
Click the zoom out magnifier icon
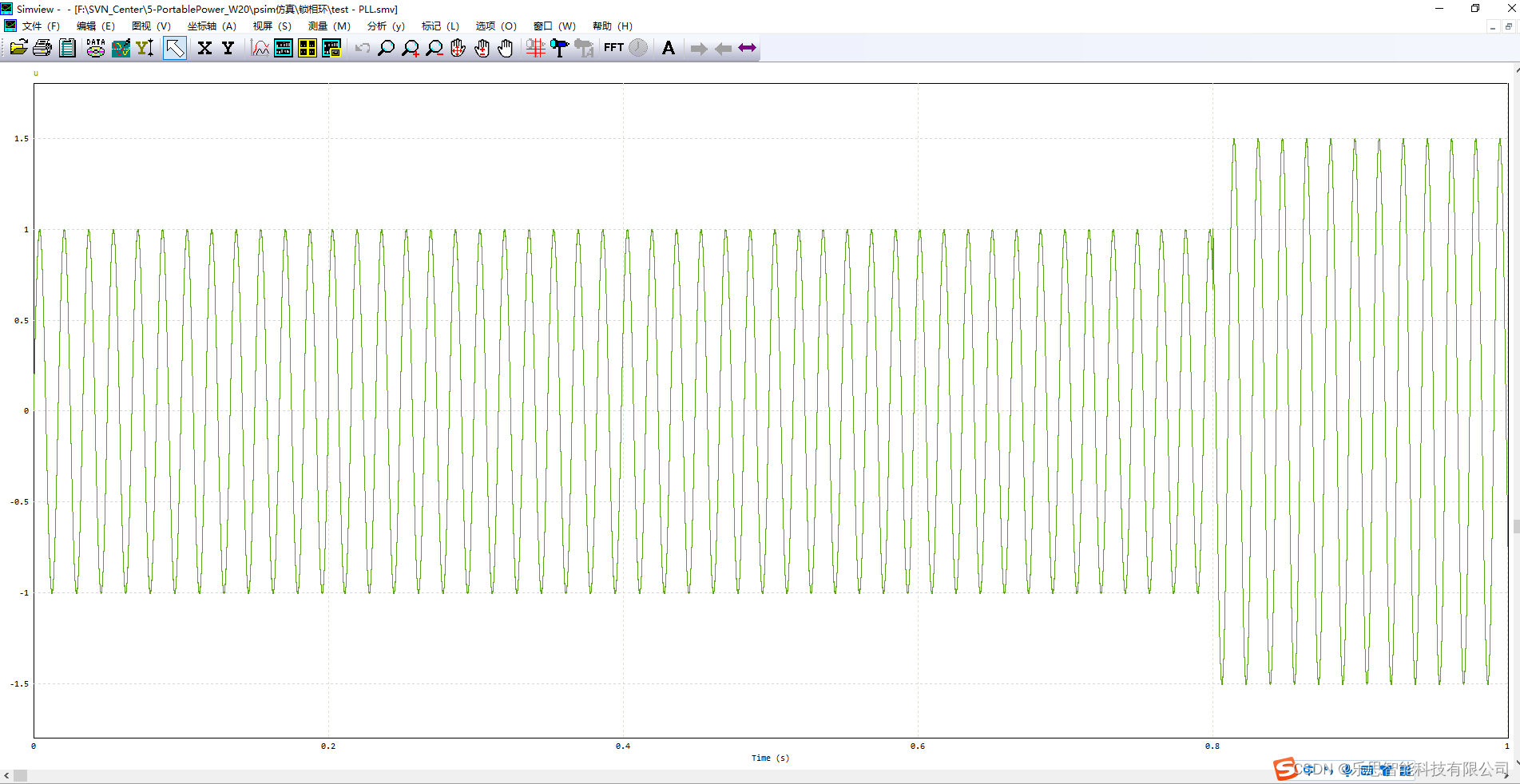[435, 48]
